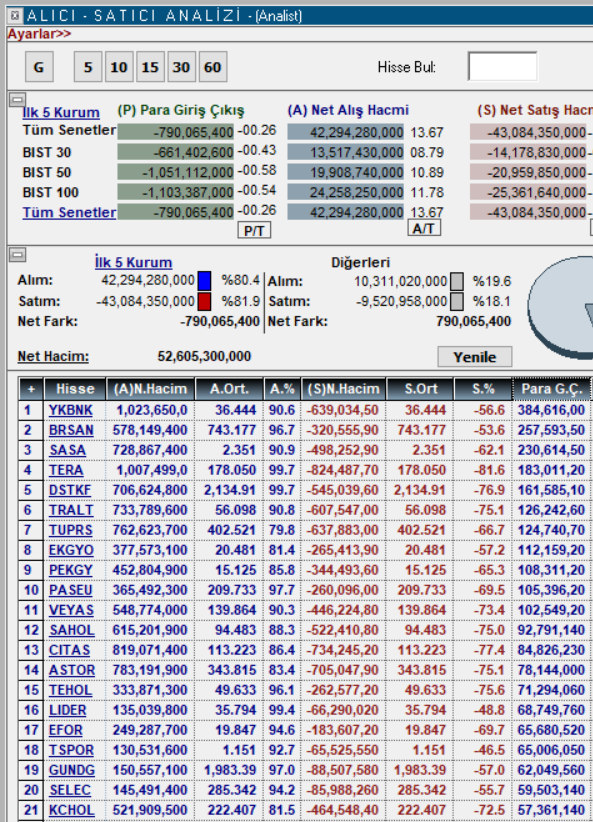The image size is (593, 822).
Task: Click BIST 50 net alış value 19,908,740,000
Action: tap(346, 172)
